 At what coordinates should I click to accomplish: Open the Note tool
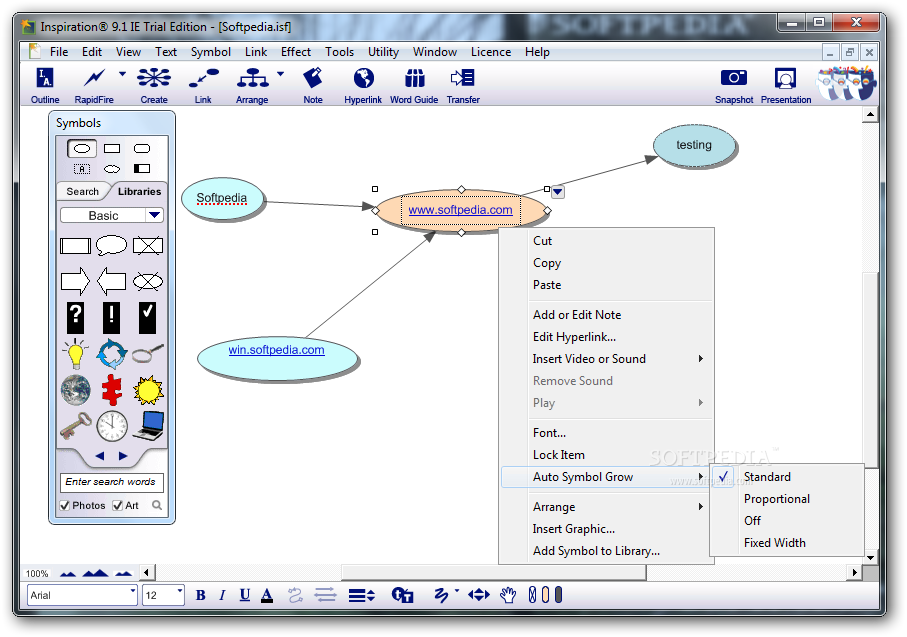click(x=313, y=85)
